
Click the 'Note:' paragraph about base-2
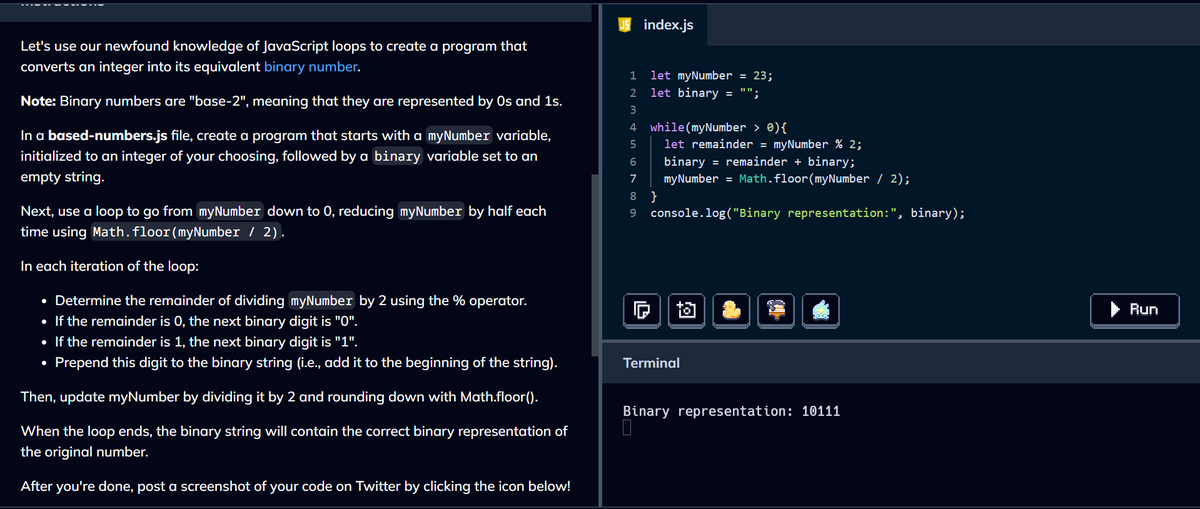tap(291, 101)
